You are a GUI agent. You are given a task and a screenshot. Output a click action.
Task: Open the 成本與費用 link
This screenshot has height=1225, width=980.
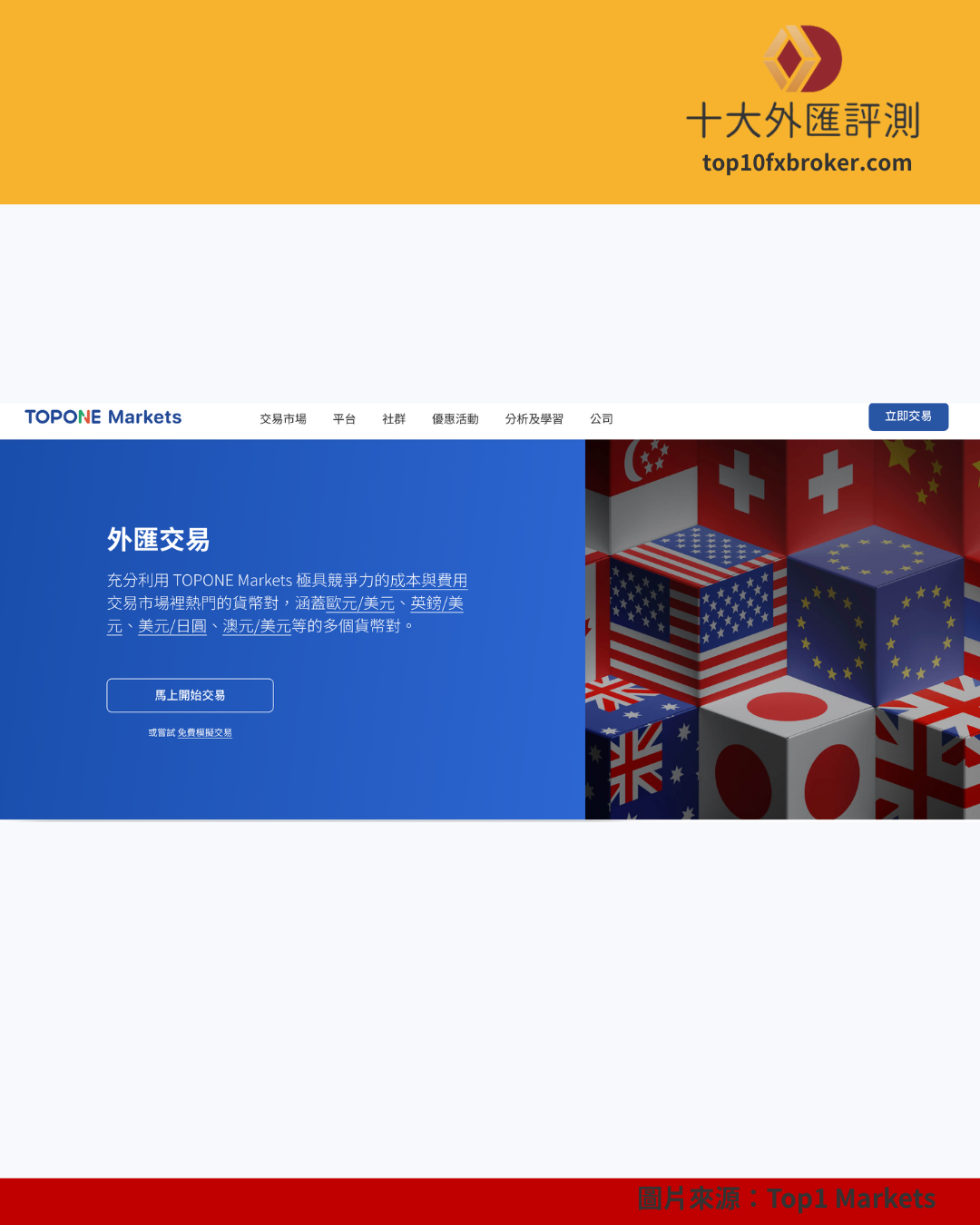pyautogui.click(x=428, y=581)
